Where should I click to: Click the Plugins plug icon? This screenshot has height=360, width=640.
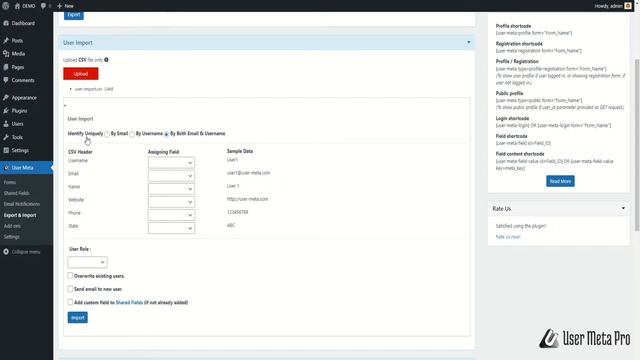(x=6, y=111)
